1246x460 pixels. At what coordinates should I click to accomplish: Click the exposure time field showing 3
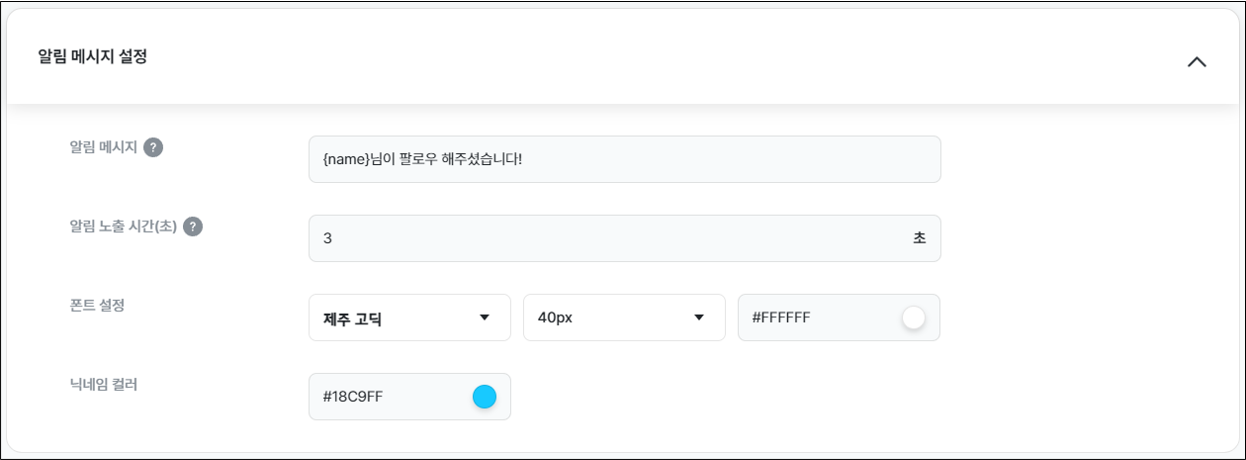(625, 238)
